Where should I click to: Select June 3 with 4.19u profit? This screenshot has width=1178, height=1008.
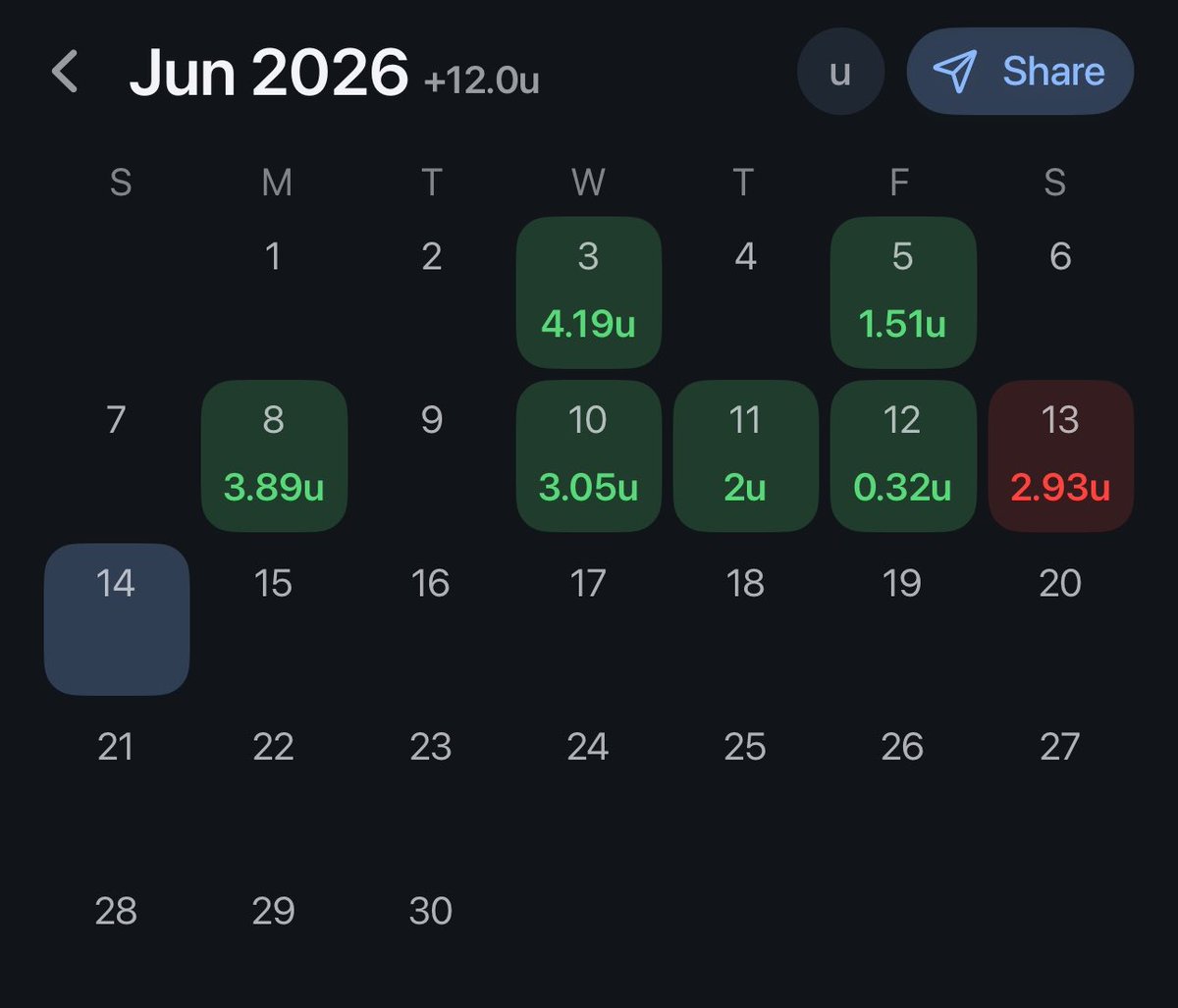[x=589, y=292]
